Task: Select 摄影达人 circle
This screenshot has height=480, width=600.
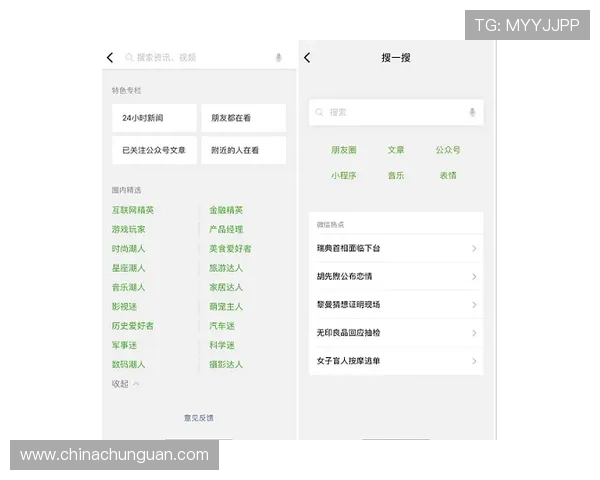Action: (226, 364)
